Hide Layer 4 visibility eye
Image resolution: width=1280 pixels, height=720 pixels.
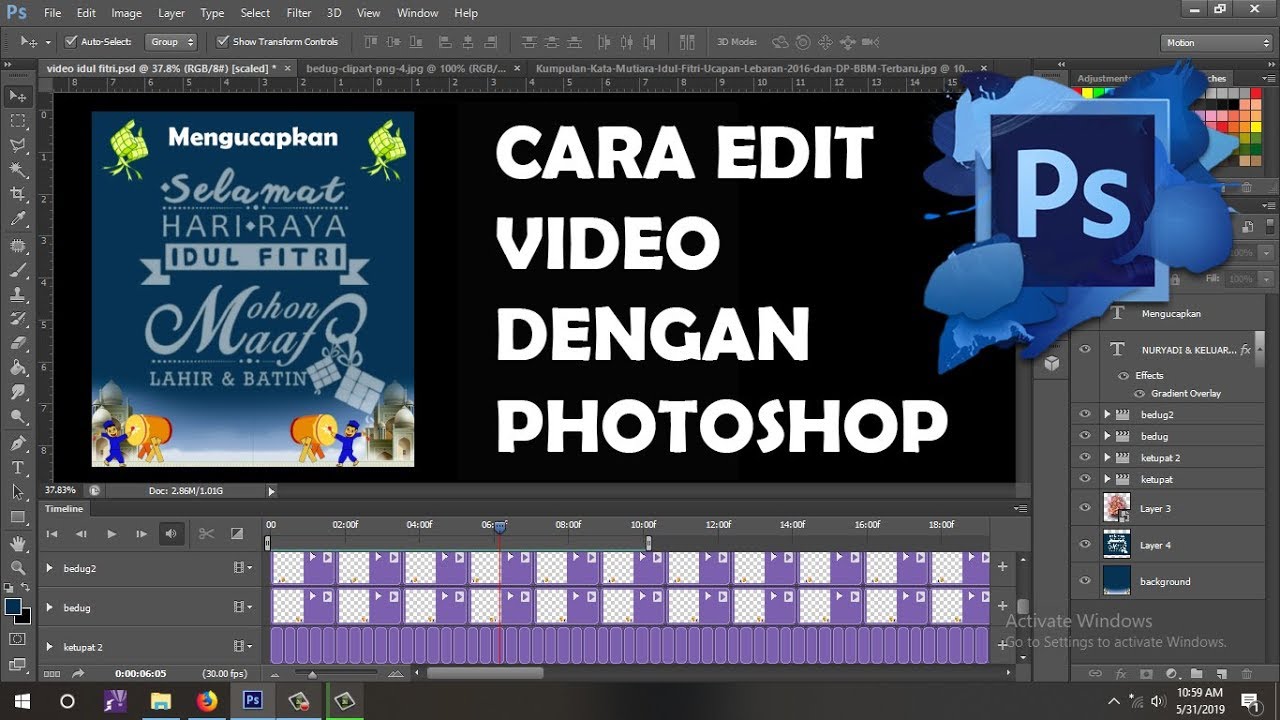tap(1085, 545)
